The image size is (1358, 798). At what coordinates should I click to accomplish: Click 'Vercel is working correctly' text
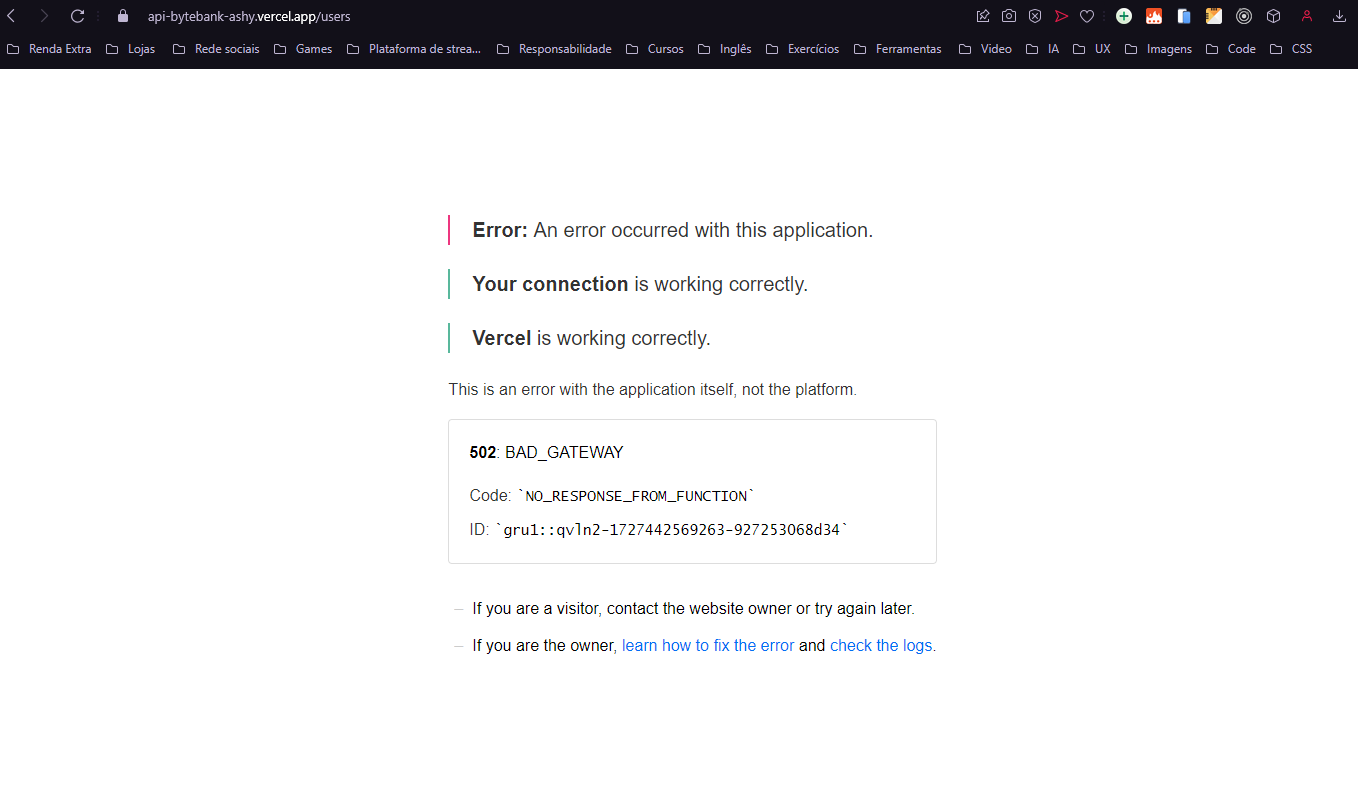[591, 338]
